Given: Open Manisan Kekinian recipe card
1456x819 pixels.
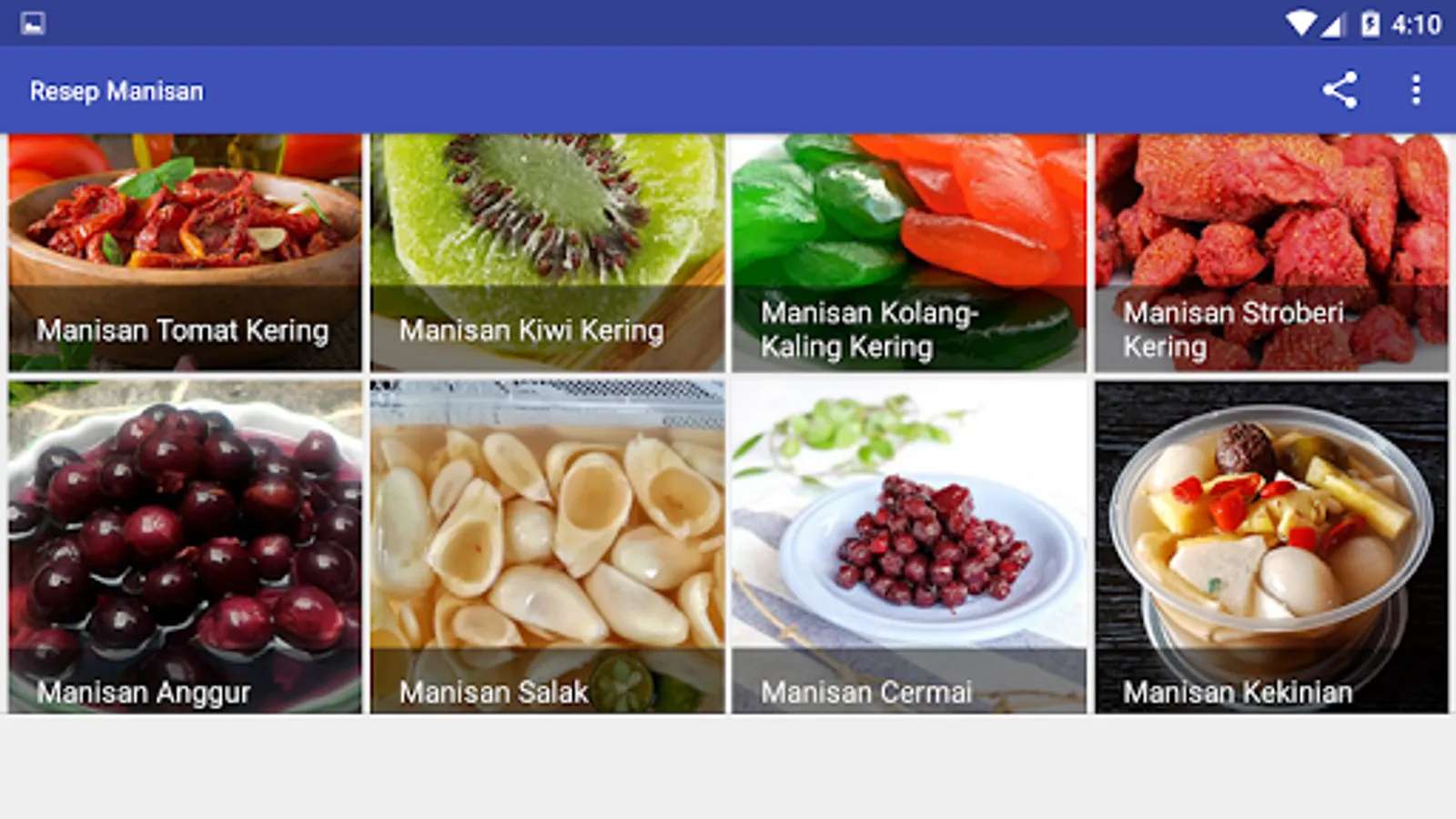Looking at the screenshot, I should coord(1271,546).
